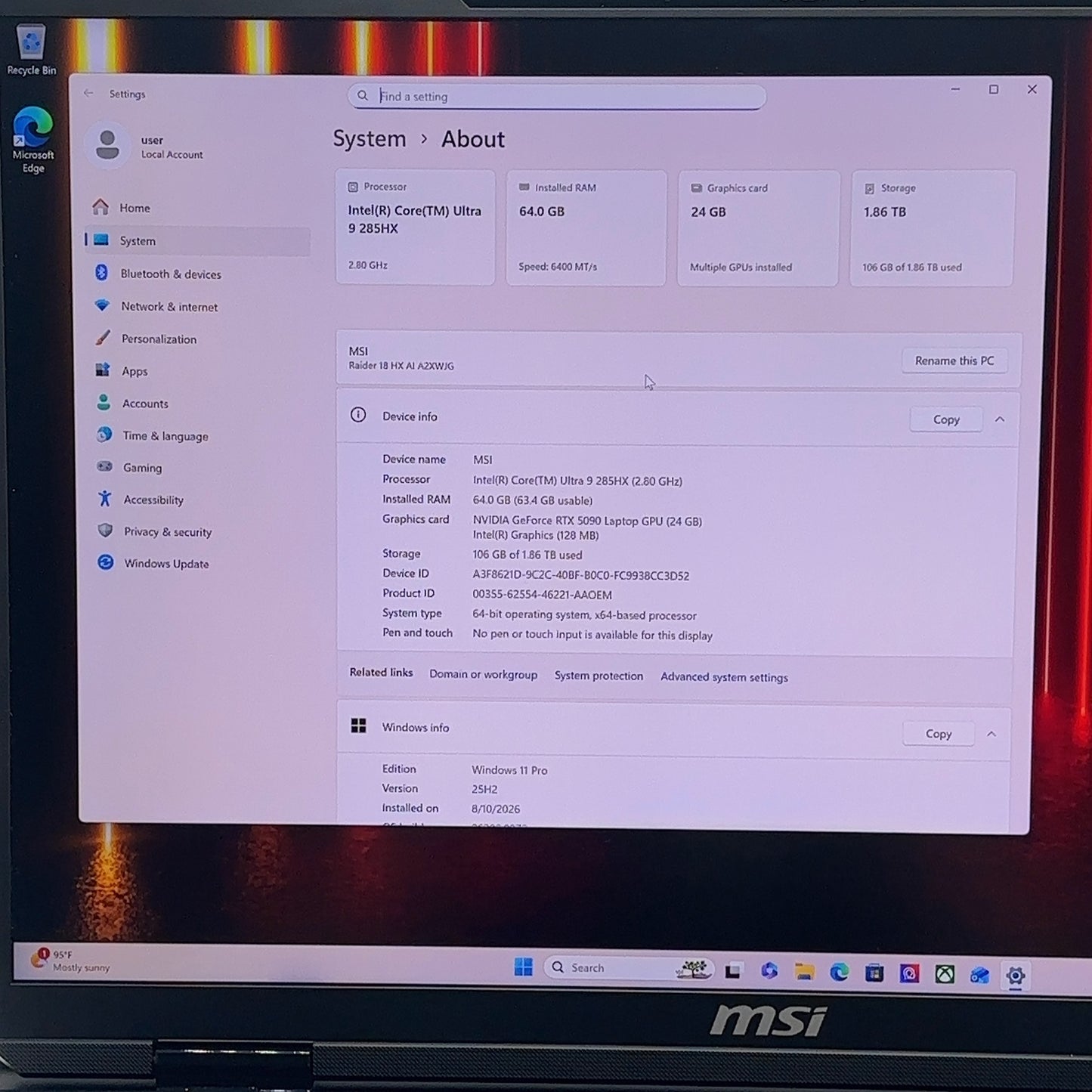Go to Home in Settings sidebar
The width and height of the screenshot is (1092, 1092).
click(197, 208)
